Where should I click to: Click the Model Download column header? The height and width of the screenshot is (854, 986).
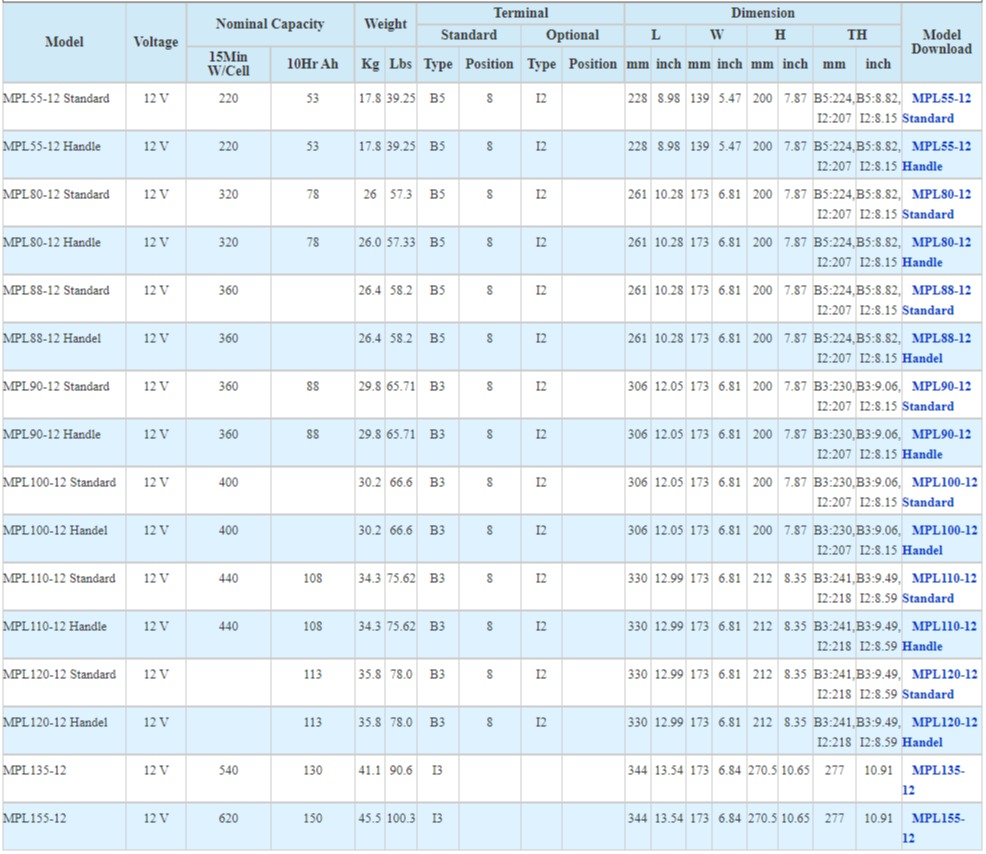pos(941,42)
